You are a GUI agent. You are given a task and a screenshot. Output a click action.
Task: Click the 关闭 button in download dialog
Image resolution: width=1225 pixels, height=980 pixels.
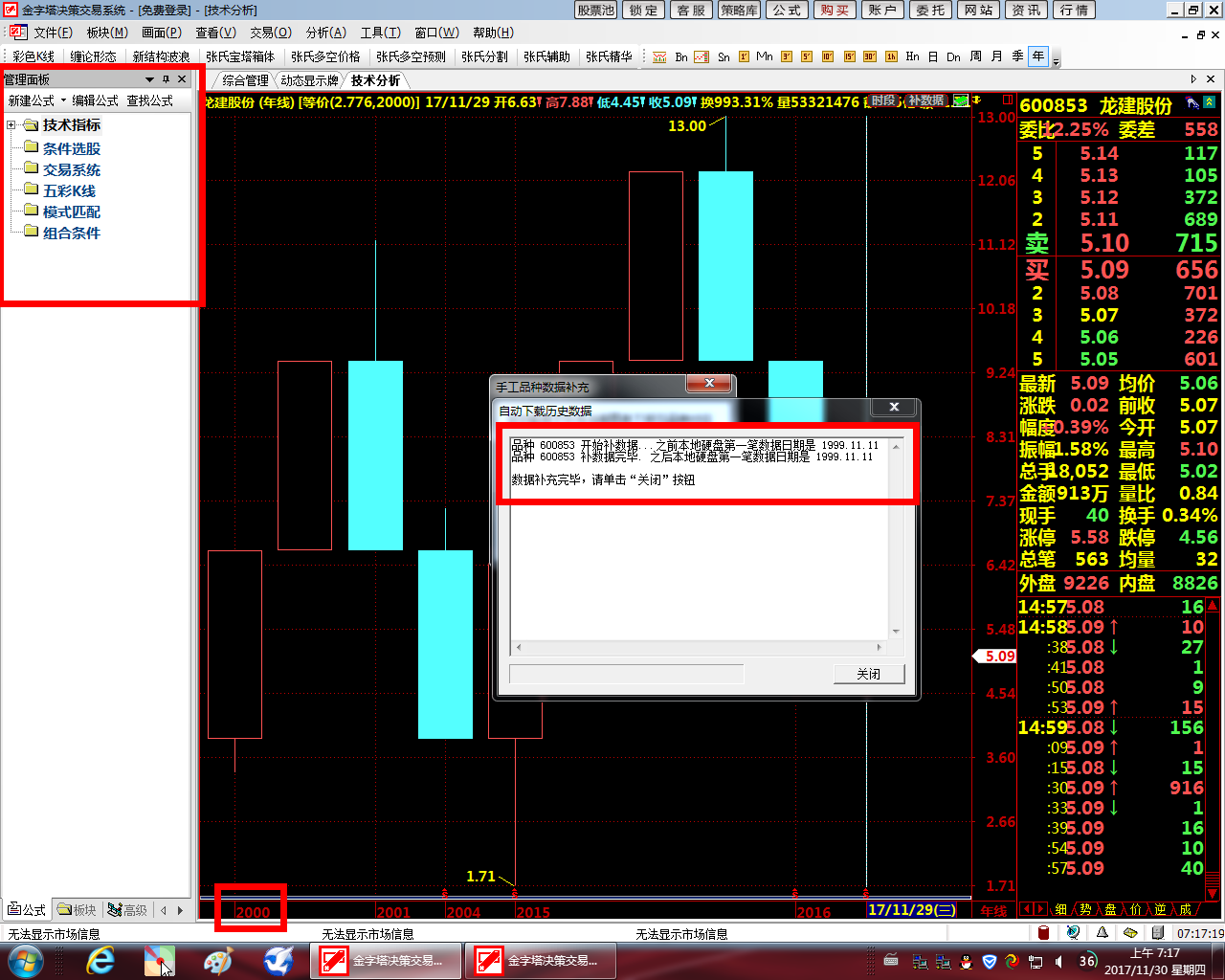coord(868,674)
